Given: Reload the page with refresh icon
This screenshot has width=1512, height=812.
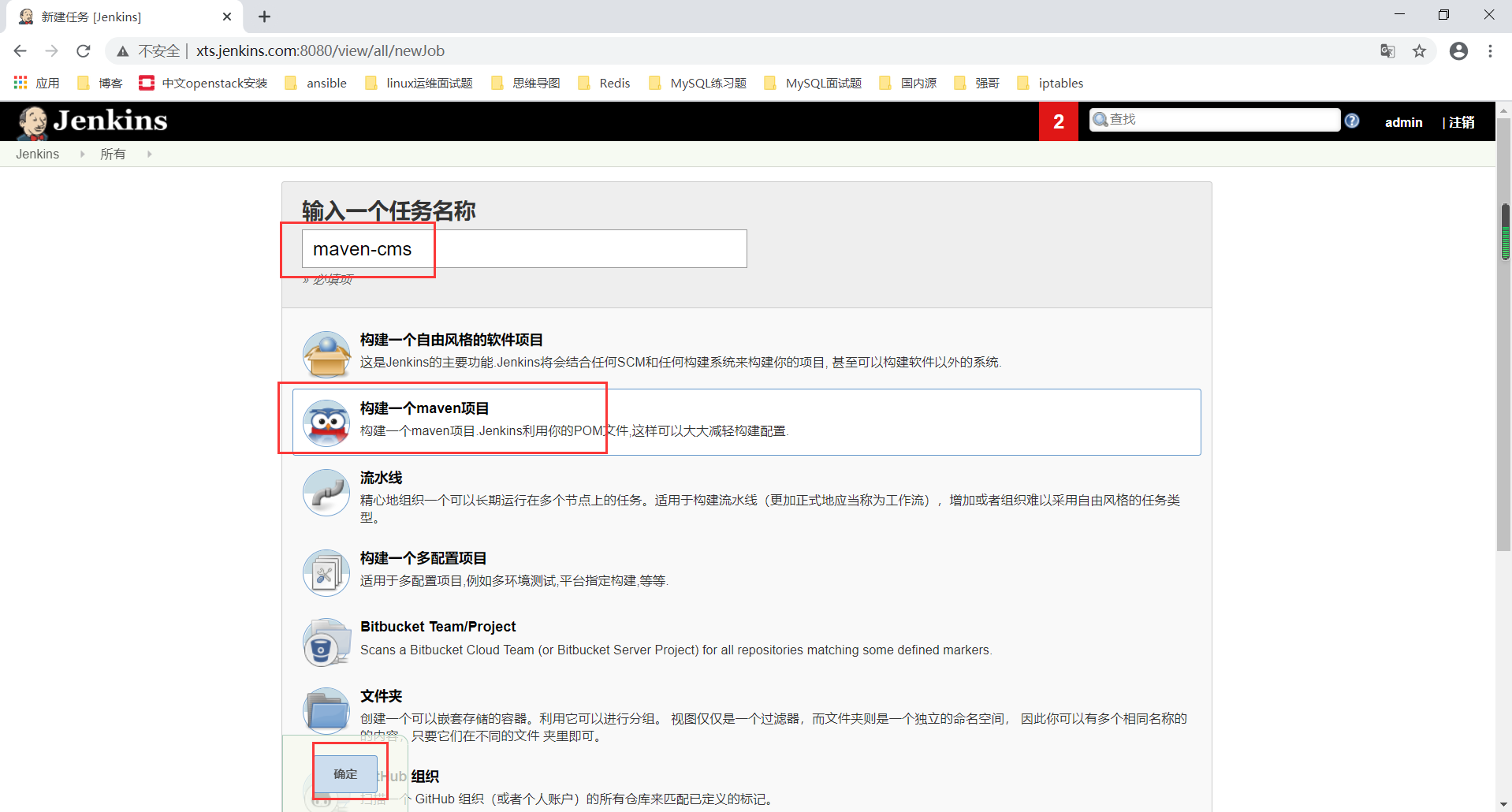Looking at the screenshot, I should (84, 50).
